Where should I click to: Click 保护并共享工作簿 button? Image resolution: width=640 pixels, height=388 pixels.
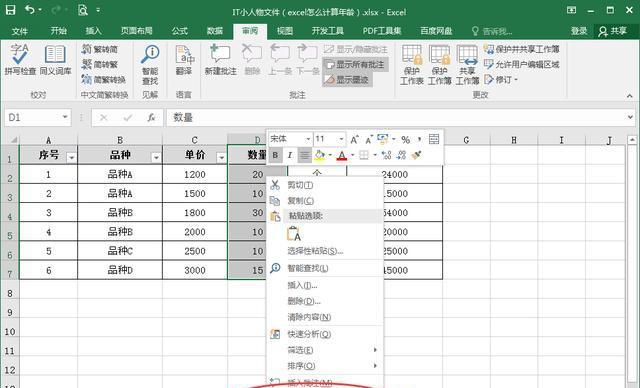click(522, 49)
